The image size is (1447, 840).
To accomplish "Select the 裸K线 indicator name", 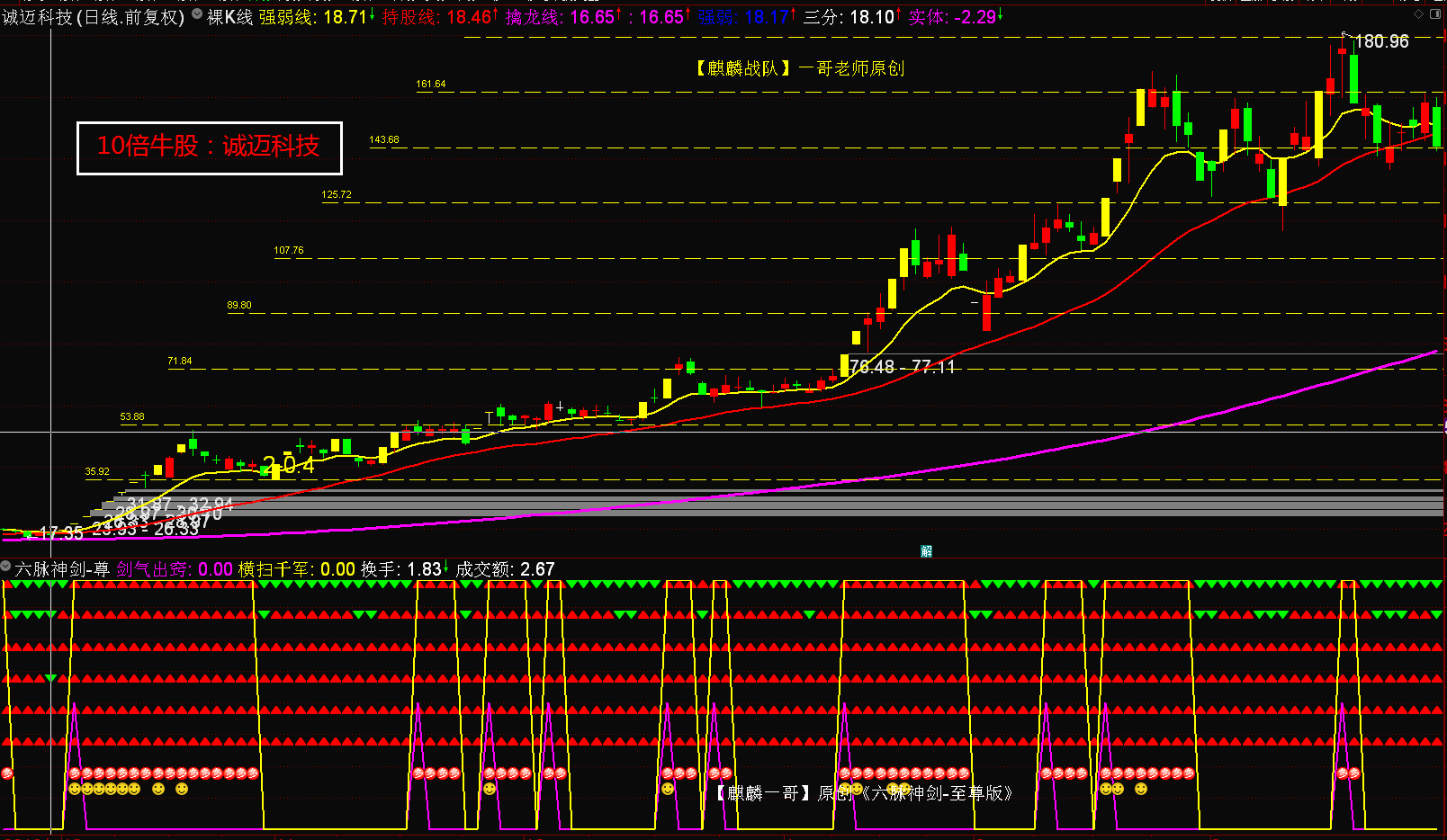I will [229, 17].
